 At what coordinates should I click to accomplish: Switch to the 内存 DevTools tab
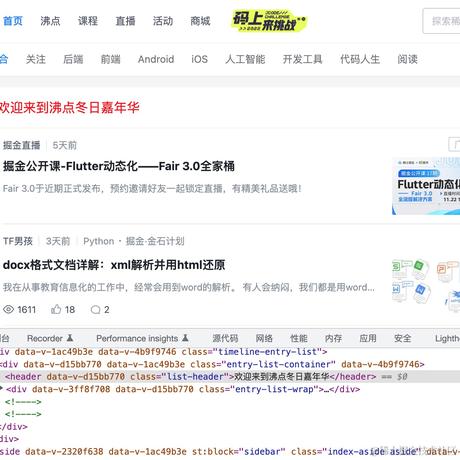333,338
